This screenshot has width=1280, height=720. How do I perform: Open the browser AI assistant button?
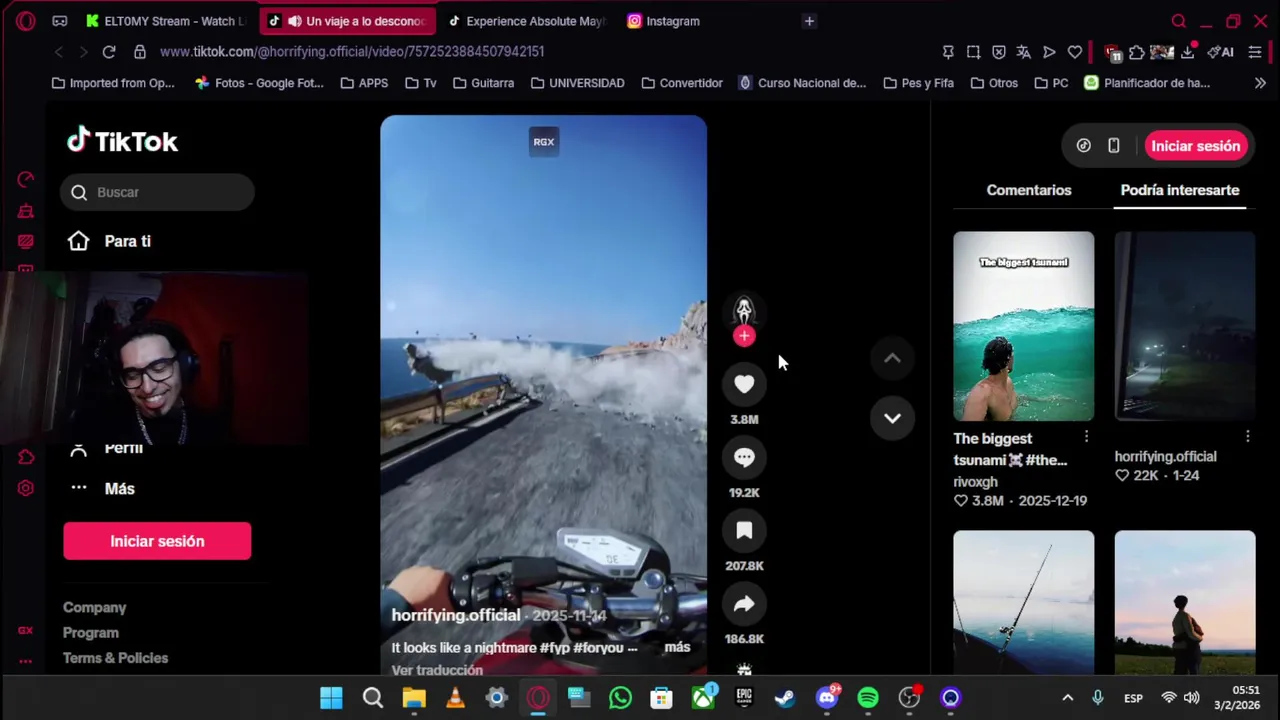click(x=1220, y=52)
